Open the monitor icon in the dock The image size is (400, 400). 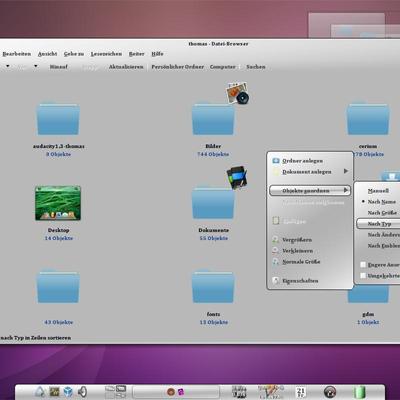54,392
